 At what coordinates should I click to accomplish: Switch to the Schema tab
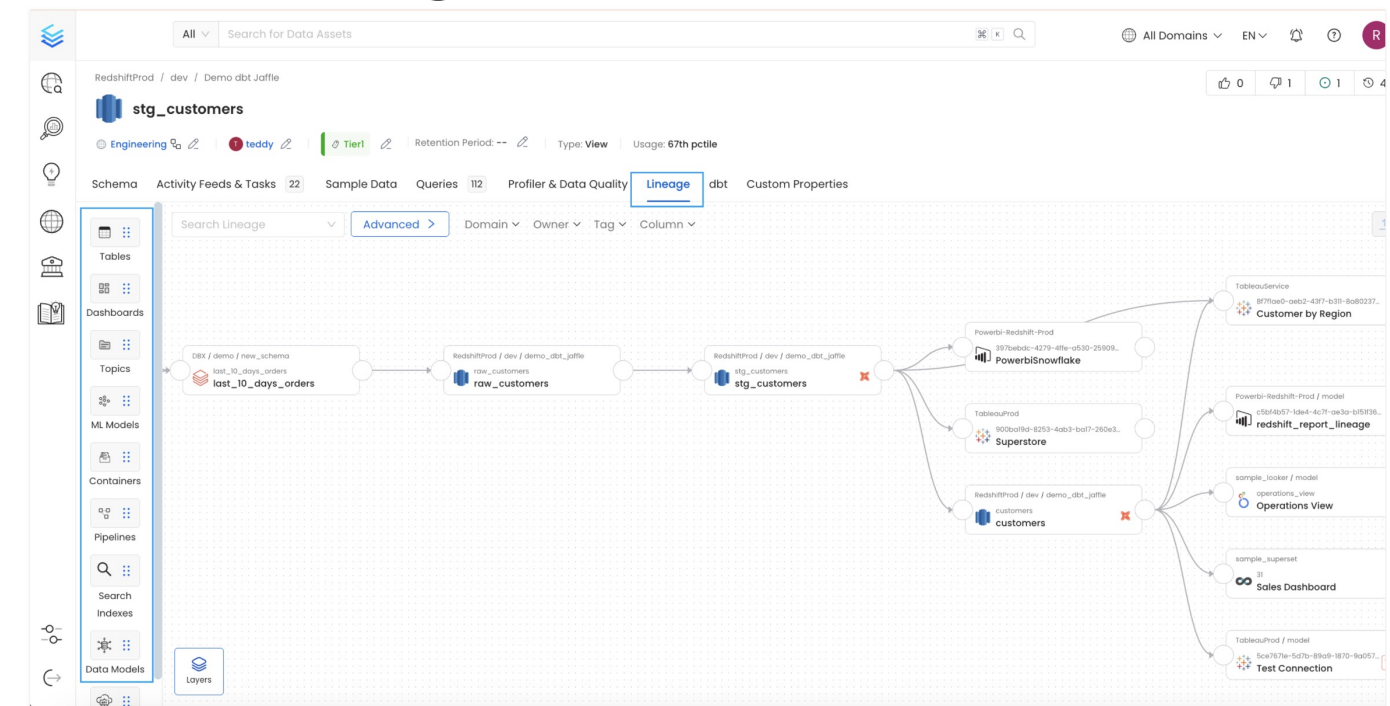click(114, 184)
